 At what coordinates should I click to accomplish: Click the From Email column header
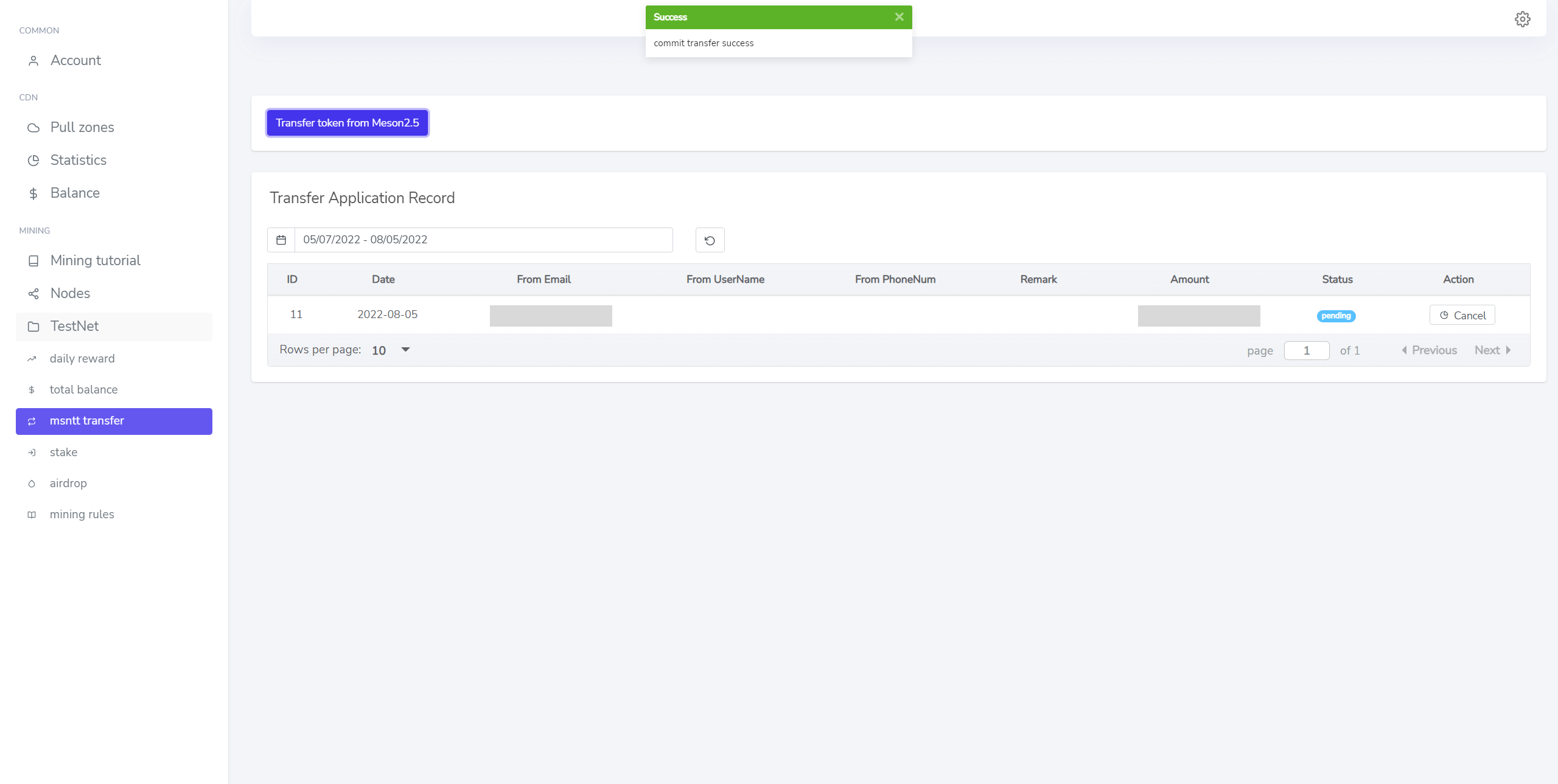(x=543, y=280)
